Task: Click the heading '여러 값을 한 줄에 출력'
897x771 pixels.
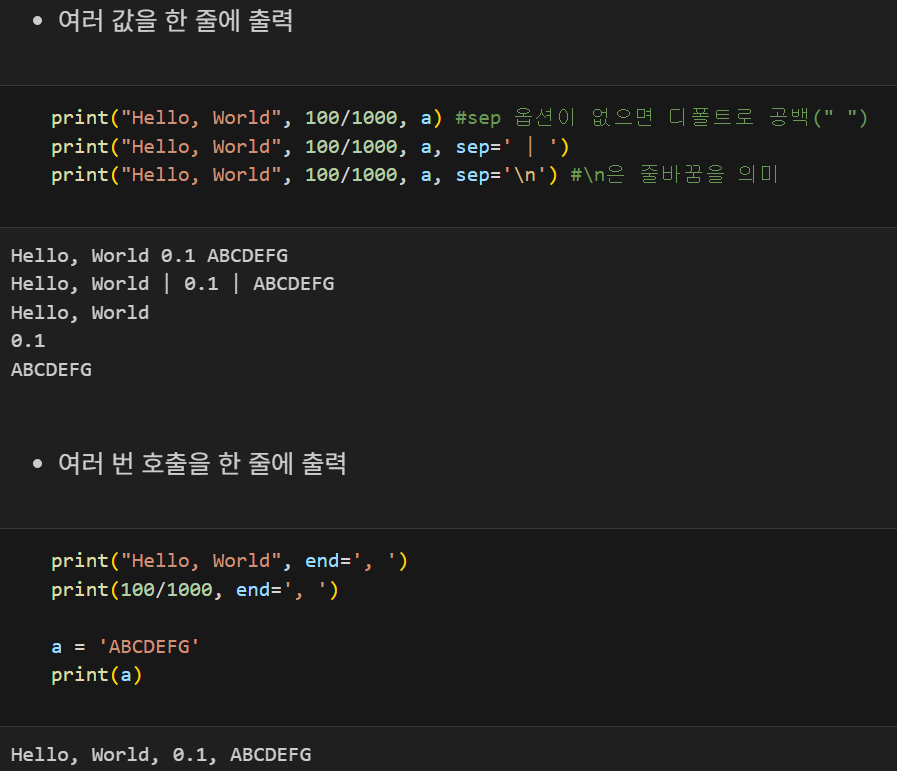Action: [x=176, y=21]
